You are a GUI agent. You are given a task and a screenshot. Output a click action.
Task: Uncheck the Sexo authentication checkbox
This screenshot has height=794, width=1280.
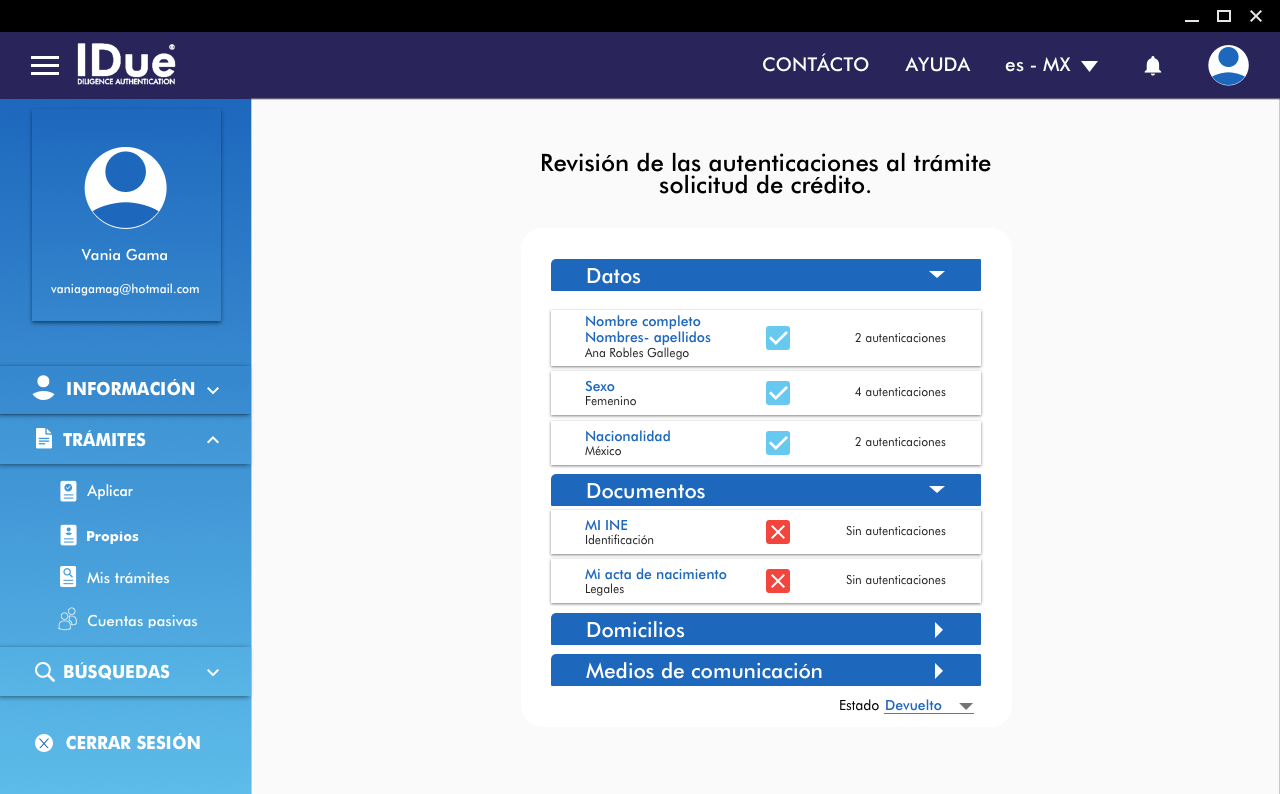pos(777,392)
